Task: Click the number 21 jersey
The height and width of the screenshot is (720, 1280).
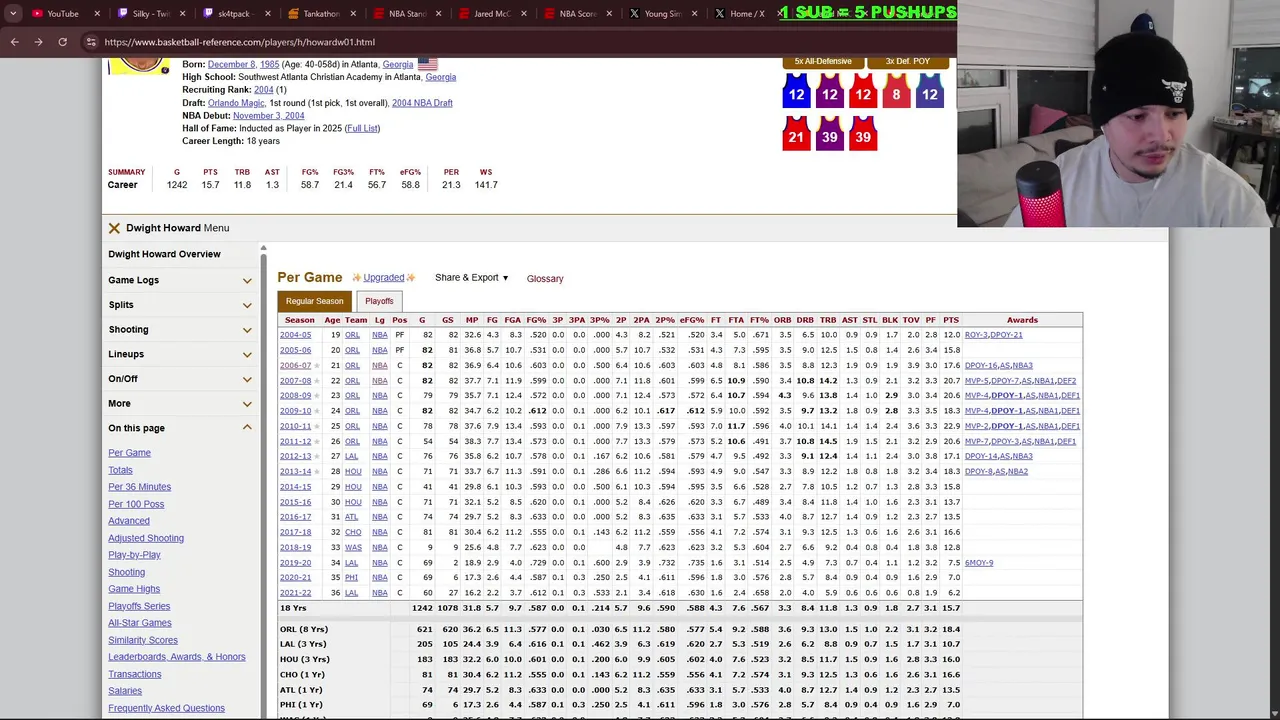Action: click(796, 135)
